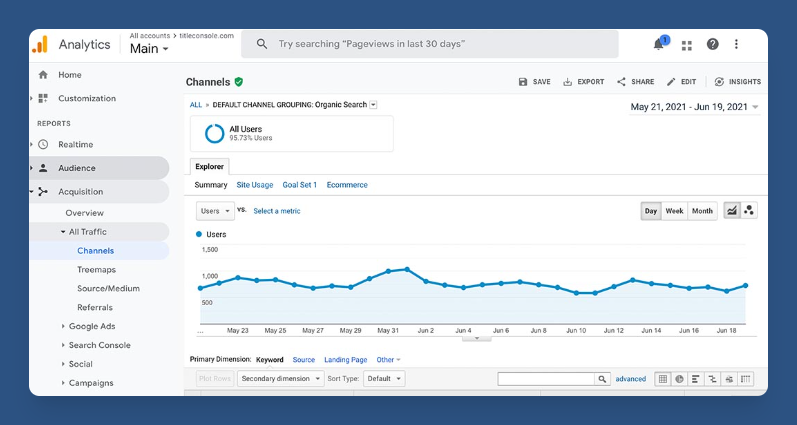Click the Google Analytics logo

pos(40,45)
